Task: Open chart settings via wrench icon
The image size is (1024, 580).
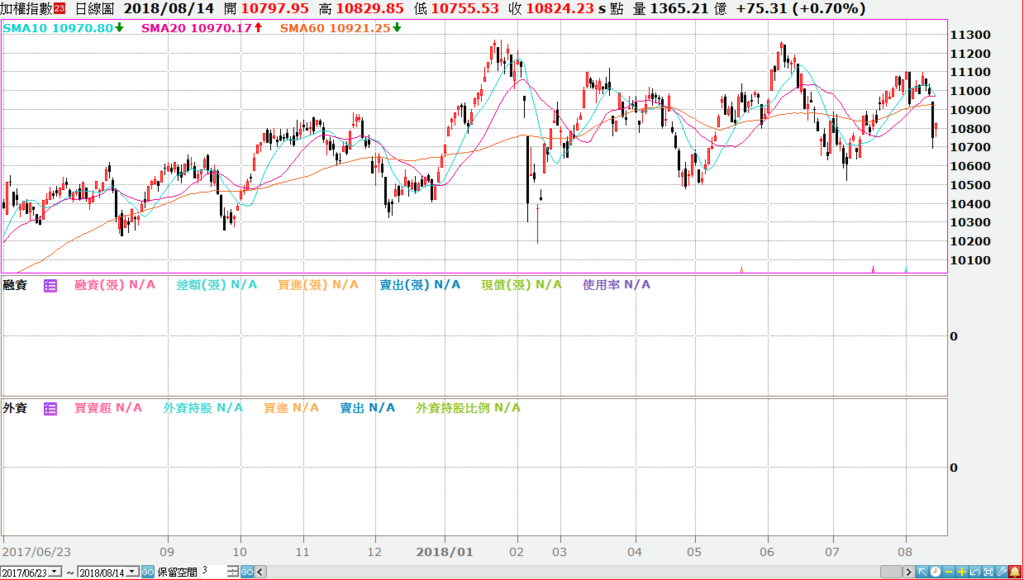Action: coord(1002,572)
